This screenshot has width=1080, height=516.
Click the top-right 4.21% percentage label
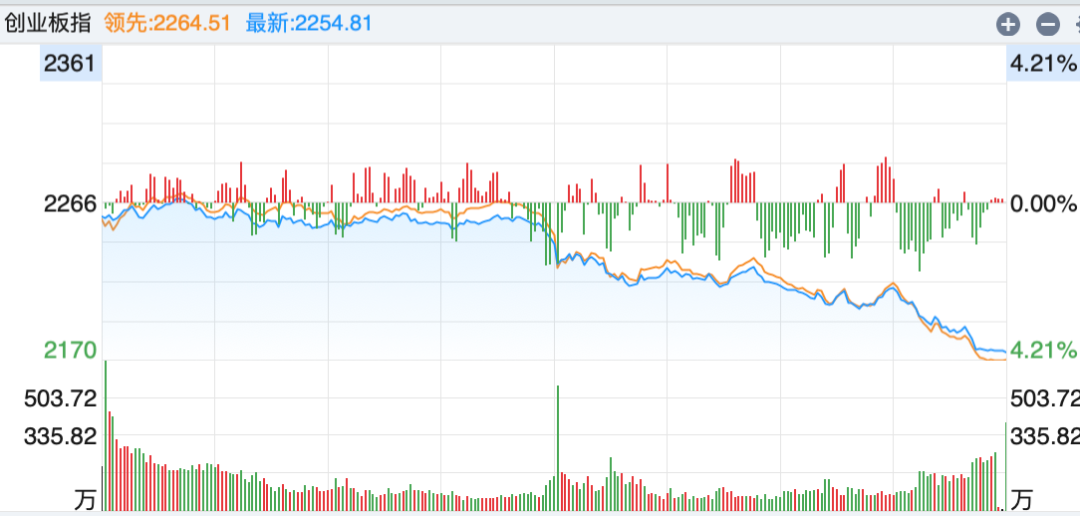[1043, 65]
